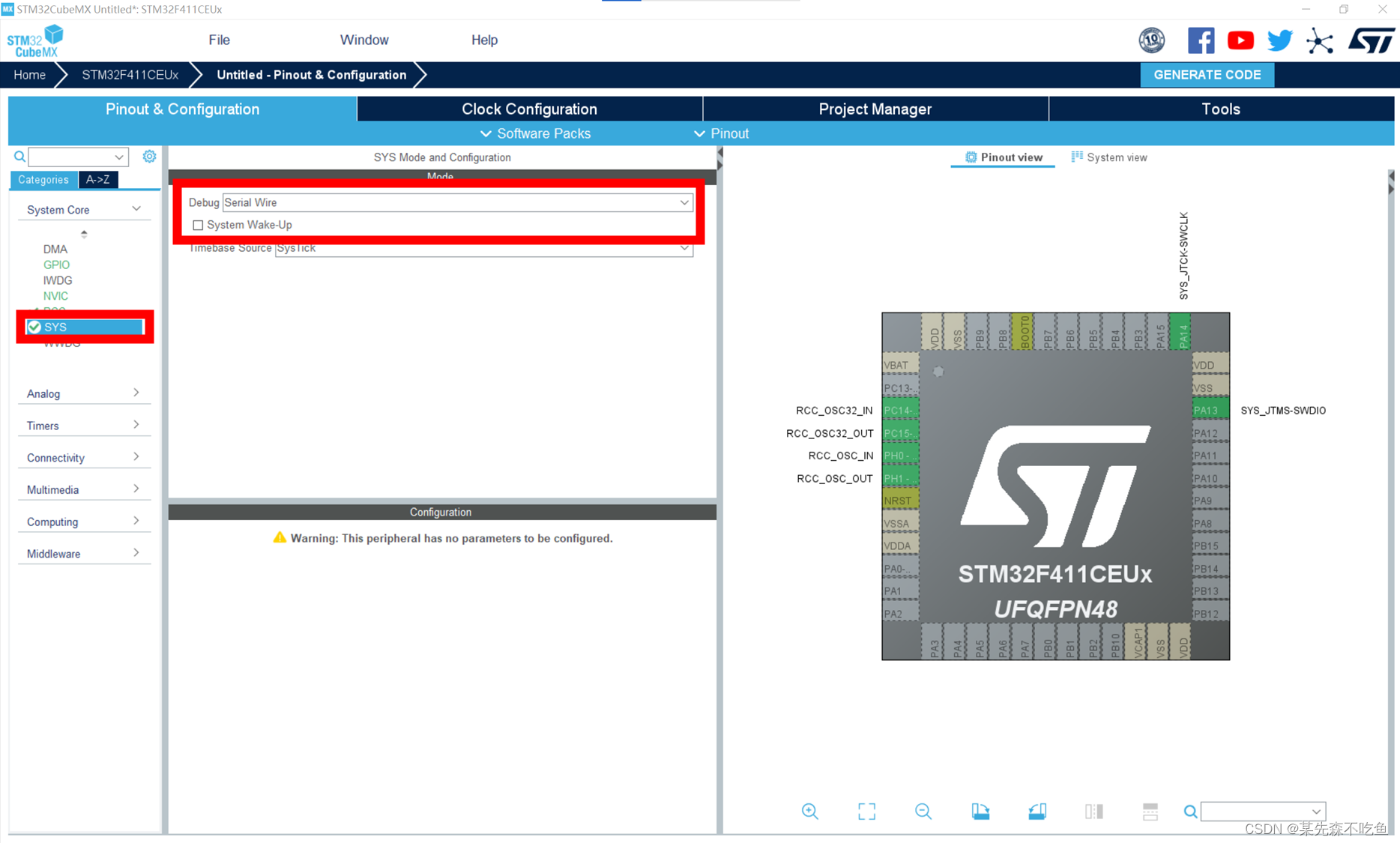Toggle the vertical split view icon
This screenshot has width=1400, height=843.
click(1093, 812)
